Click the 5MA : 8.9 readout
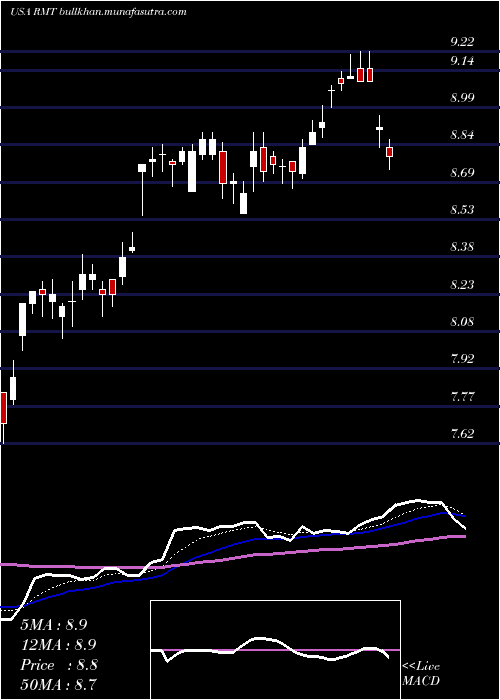 [54, 625]
